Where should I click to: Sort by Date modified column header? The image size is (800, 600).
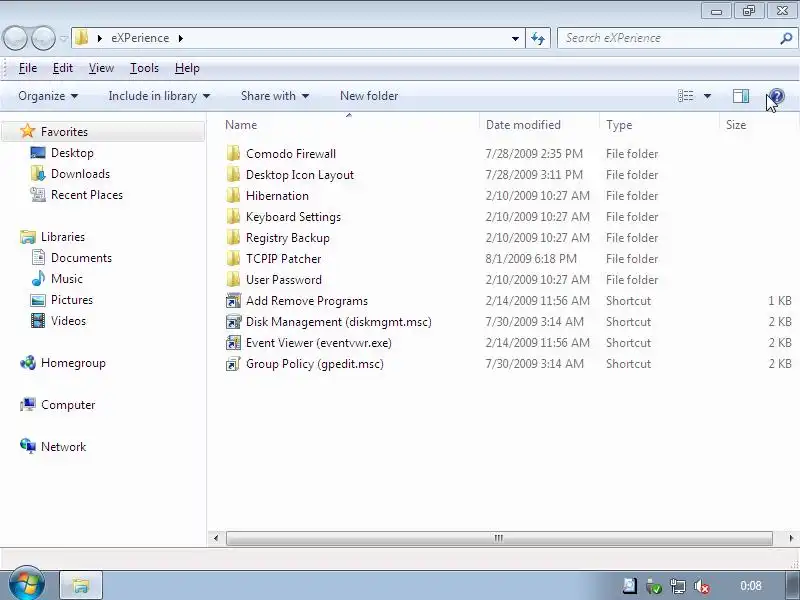click(x=540, y=125)
